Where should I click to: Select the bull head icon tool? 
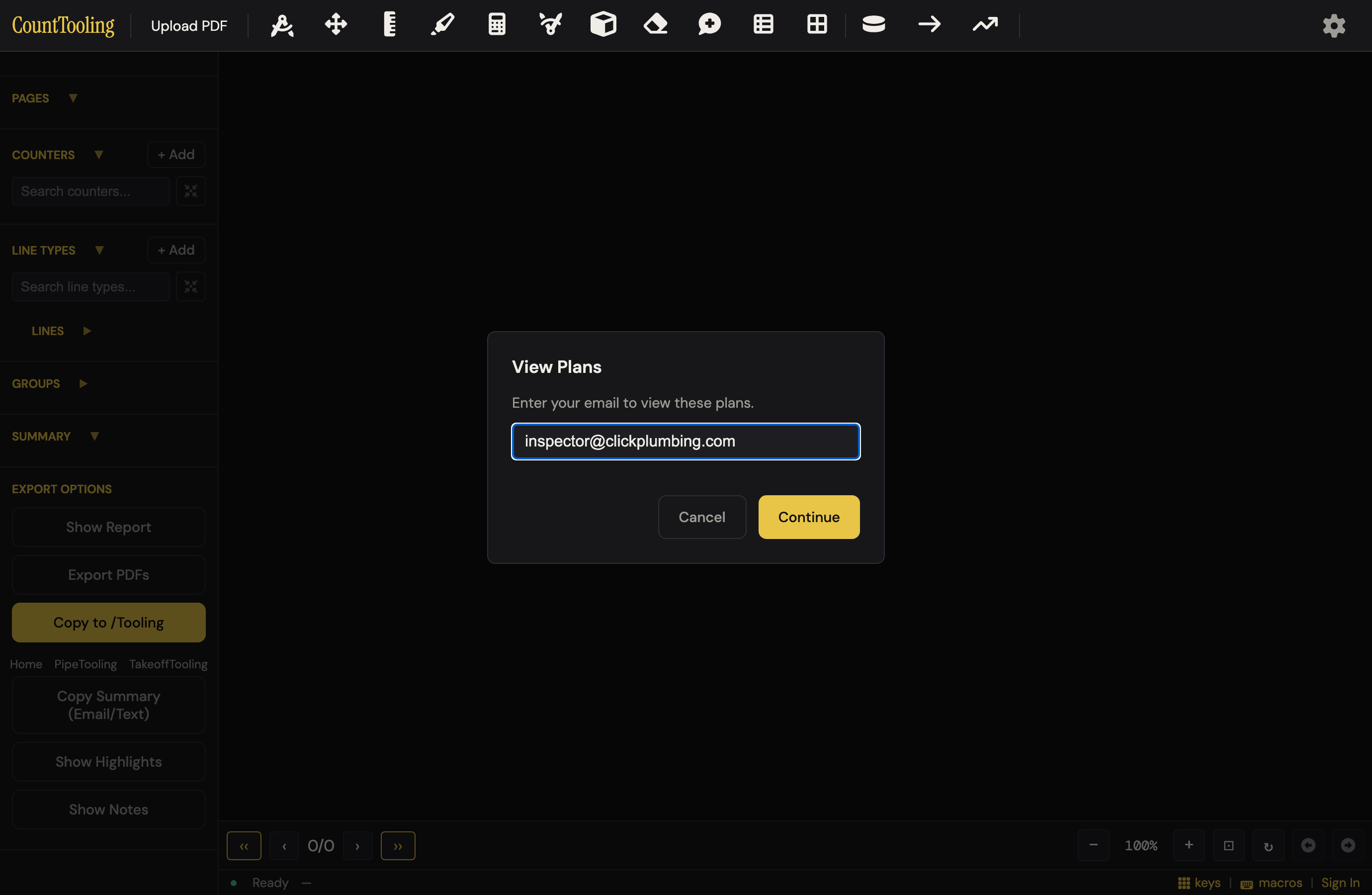(x=550, y=25)
